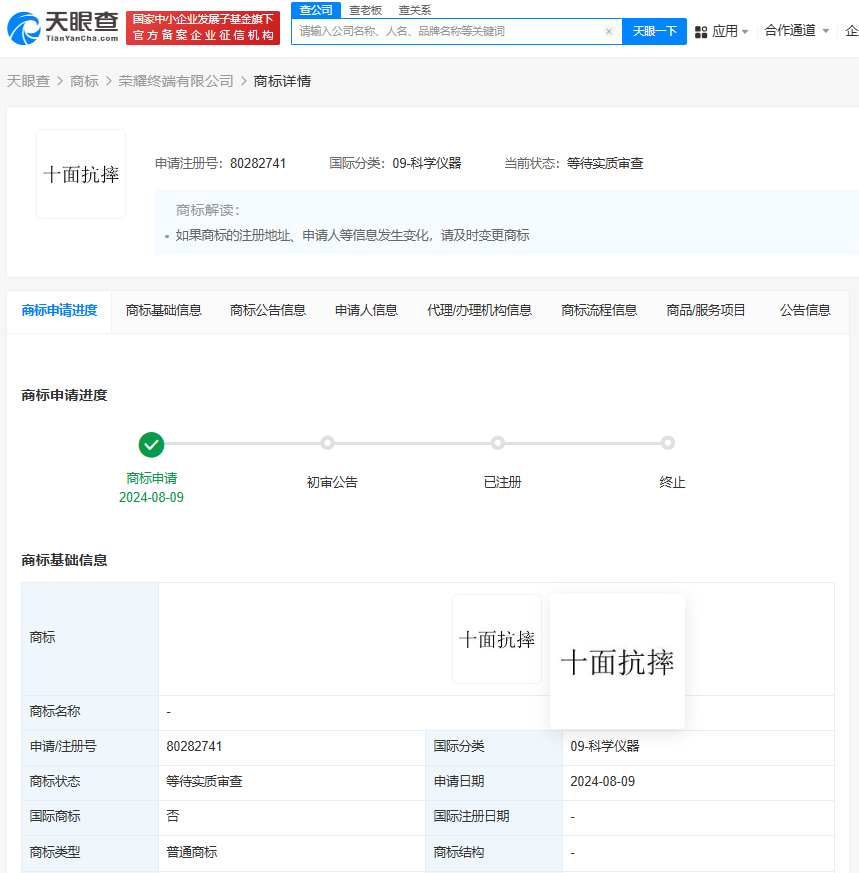Expand the 合作通道 dropdown
Image resolution: width=859 pixels, height=873 pixels.
792,30
